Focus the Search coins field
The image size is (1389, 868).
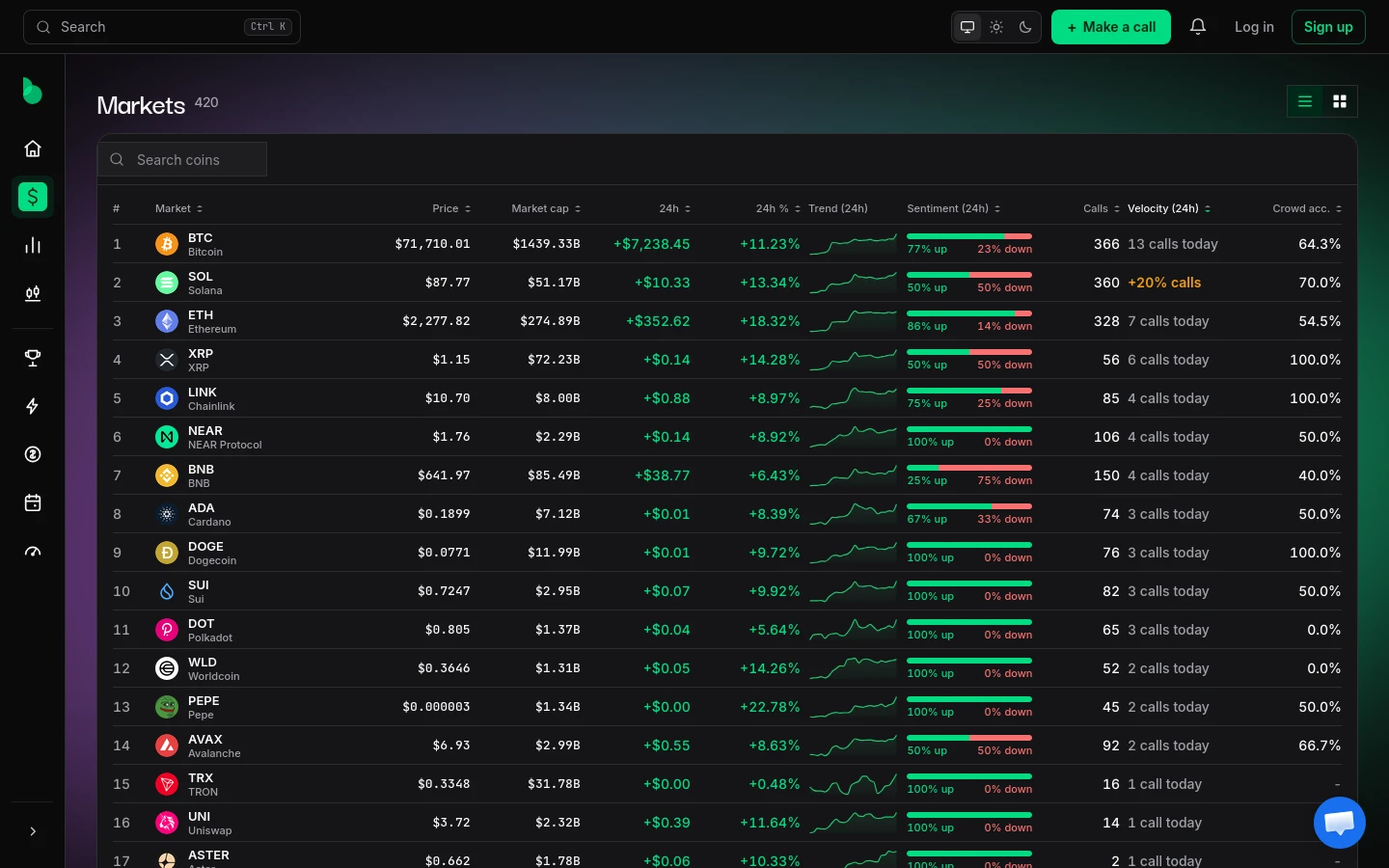182,159
